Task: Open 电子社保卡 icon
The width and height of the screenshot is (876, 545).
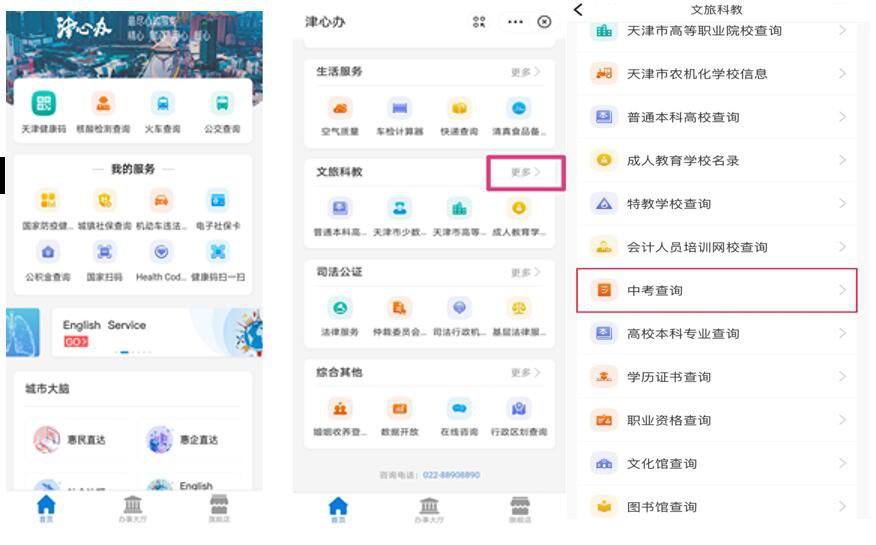Action: 218,200
